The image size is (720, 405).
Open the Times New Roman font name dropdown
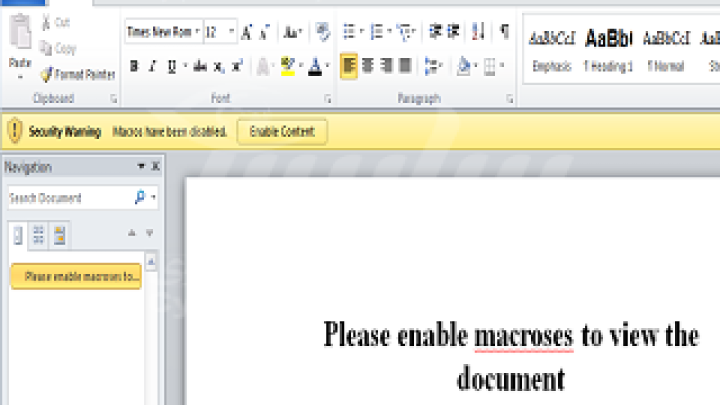(x=197, y=31)
